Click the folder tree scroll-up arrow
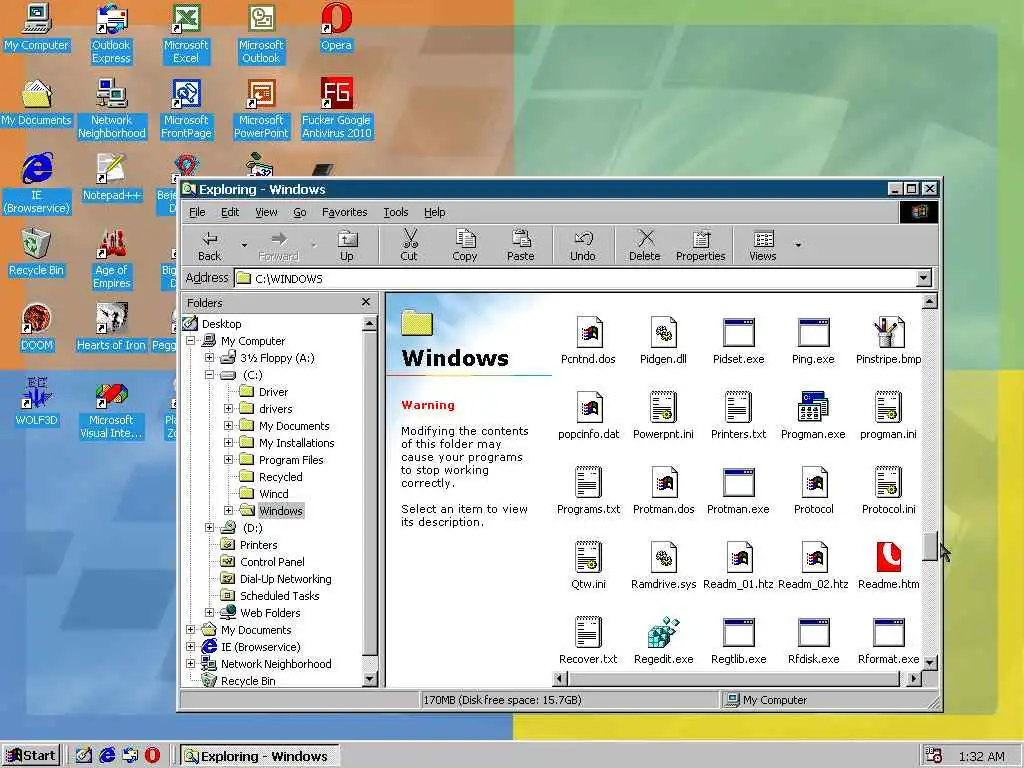1024x768 pixels. (369, 323)
